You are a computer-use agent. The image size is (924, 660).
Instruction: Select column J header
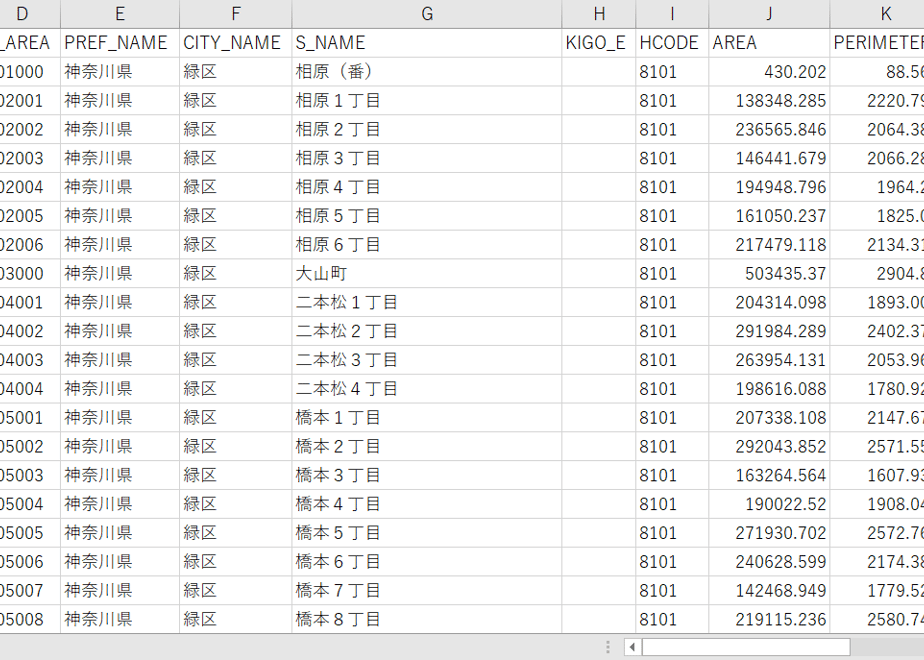769,14
